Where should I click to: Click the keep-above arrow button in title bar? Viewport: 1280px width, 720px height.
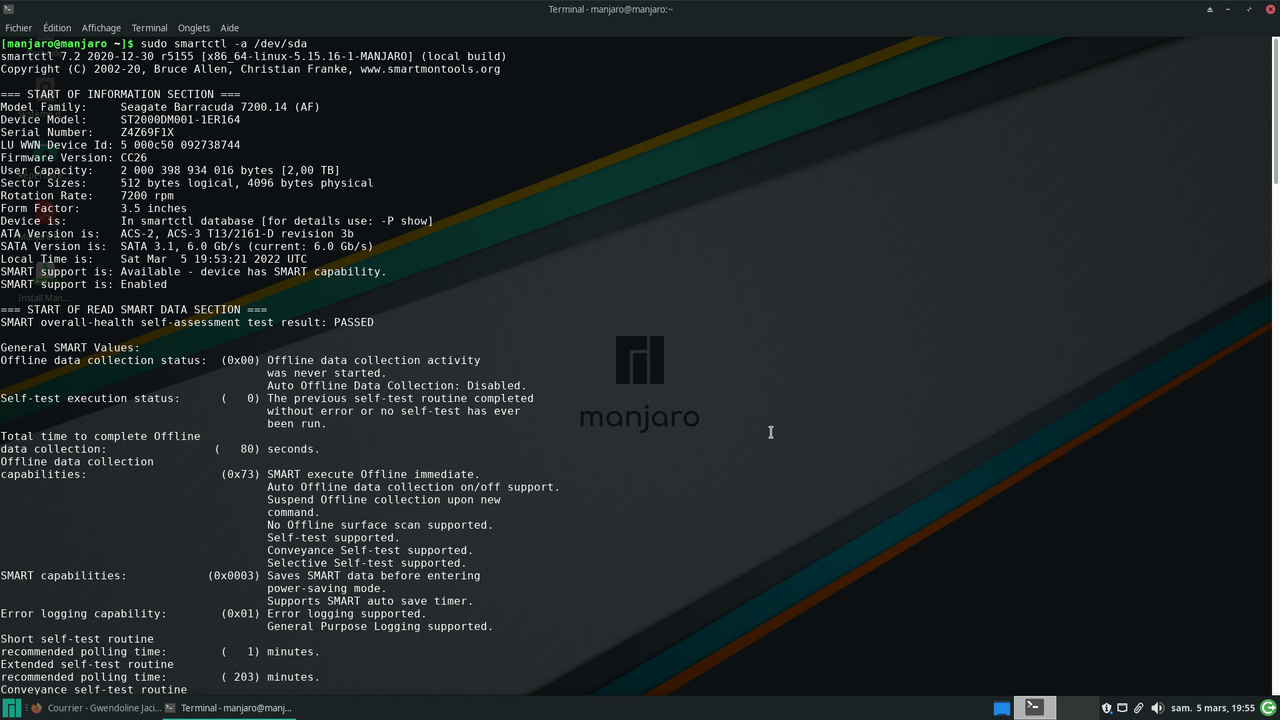(1210, 9)
